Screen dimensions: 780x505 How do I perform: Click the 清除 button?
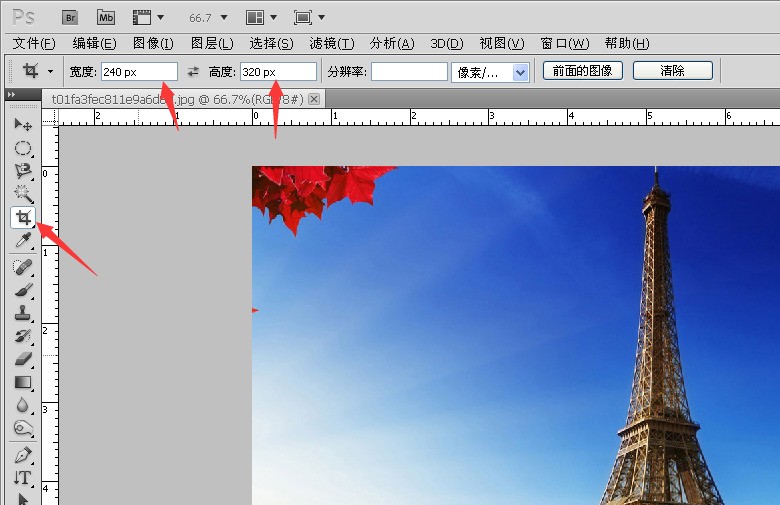(673, 71)
